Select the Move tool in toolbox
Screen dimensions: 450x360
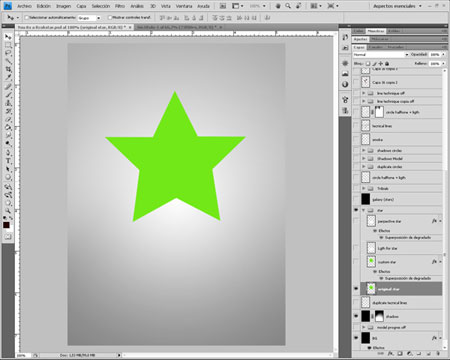(8, 37)
